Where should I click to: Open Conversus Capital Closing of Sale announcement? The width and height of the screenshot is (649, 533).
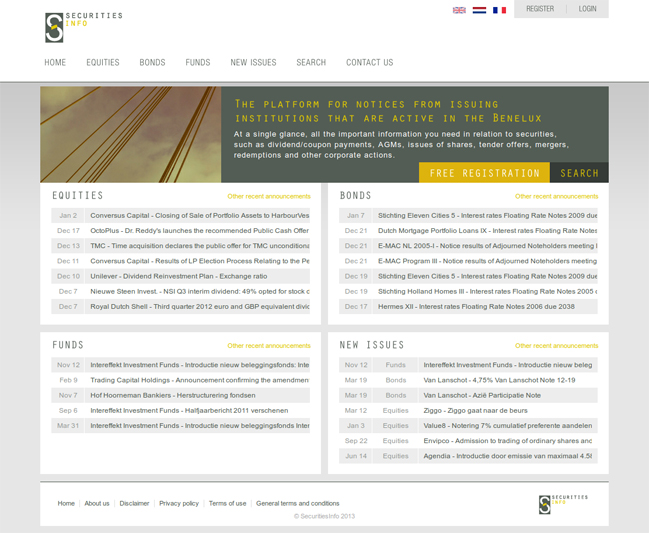180,216
